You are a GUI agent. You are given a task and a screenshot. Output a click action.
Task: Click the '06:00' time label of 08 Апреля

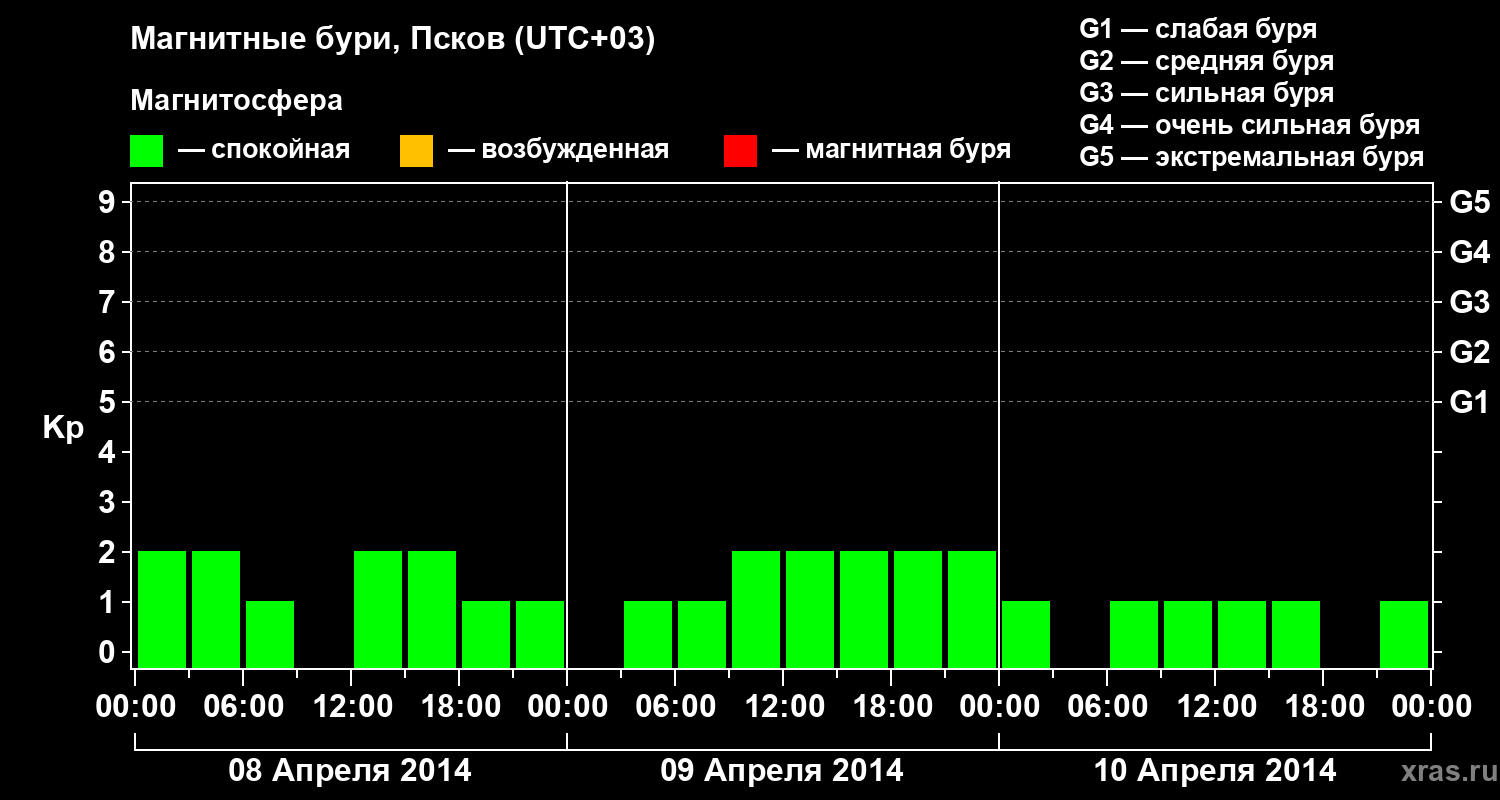pos(243,706)
